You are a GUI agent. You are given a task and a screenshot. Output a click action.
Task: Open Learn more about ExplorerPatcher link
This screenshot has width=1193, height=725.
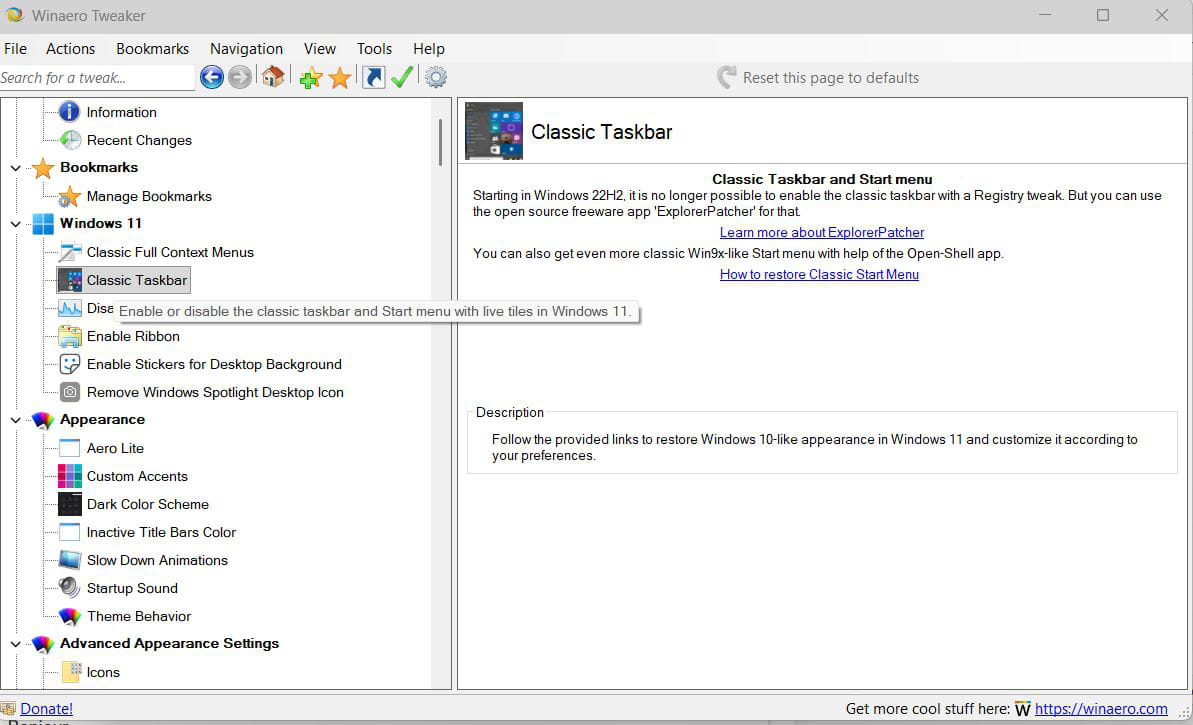(x=819, y=232)
